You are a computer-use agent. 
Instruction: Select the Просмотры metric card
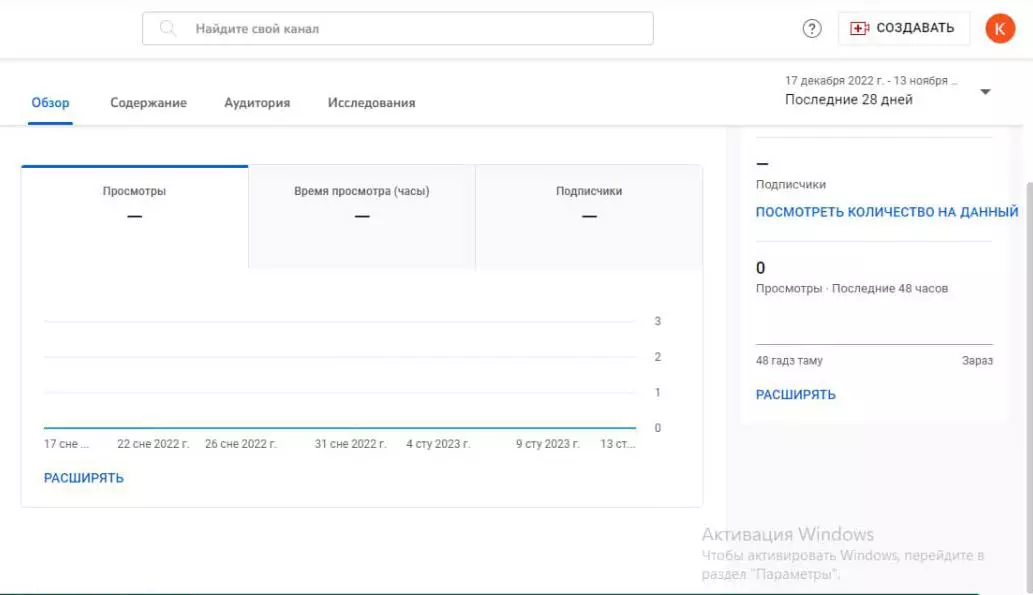134,217
